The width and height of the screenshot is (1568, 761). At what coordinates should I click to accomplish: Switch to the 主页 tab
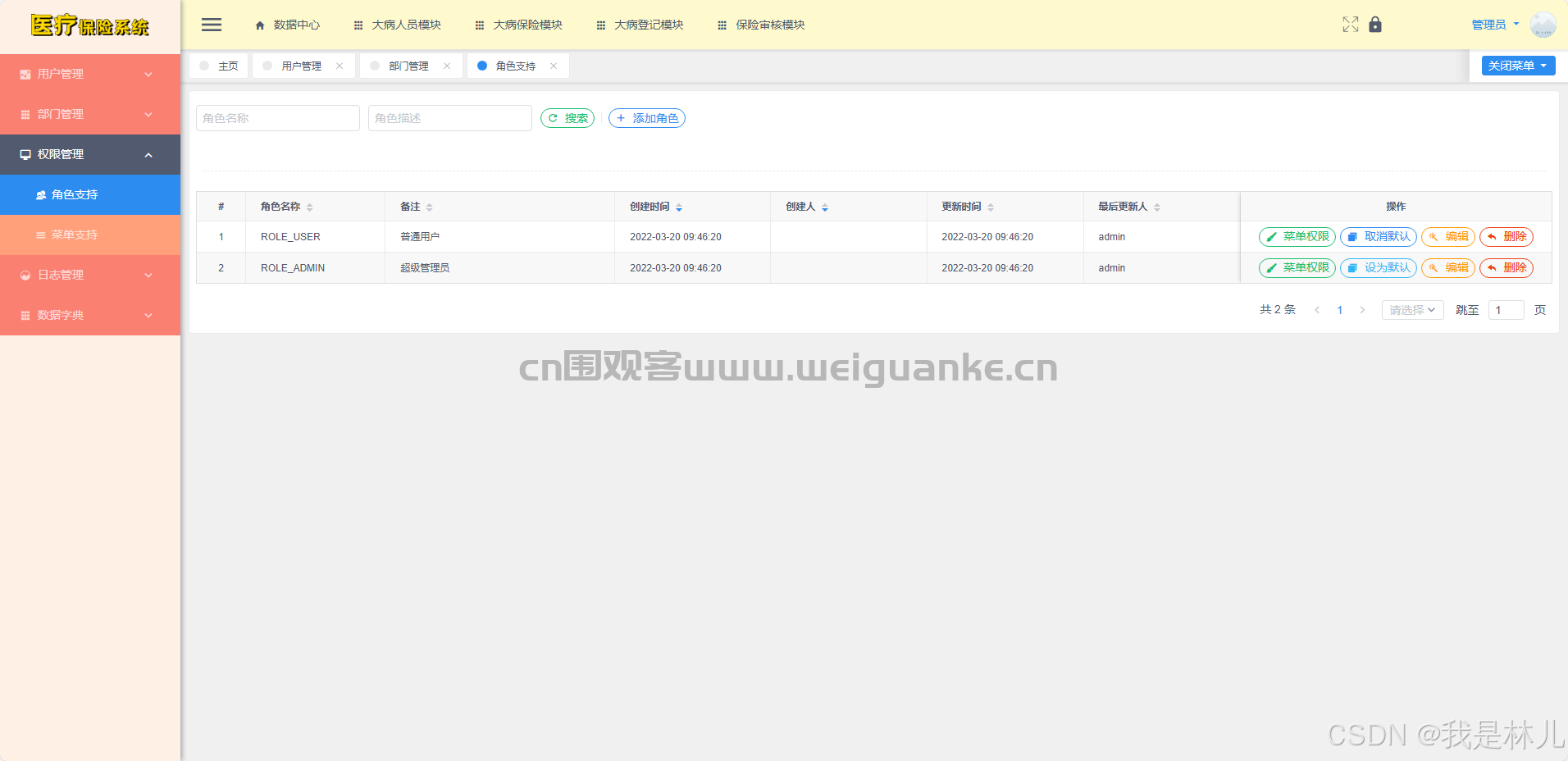(x=219, y=66)
